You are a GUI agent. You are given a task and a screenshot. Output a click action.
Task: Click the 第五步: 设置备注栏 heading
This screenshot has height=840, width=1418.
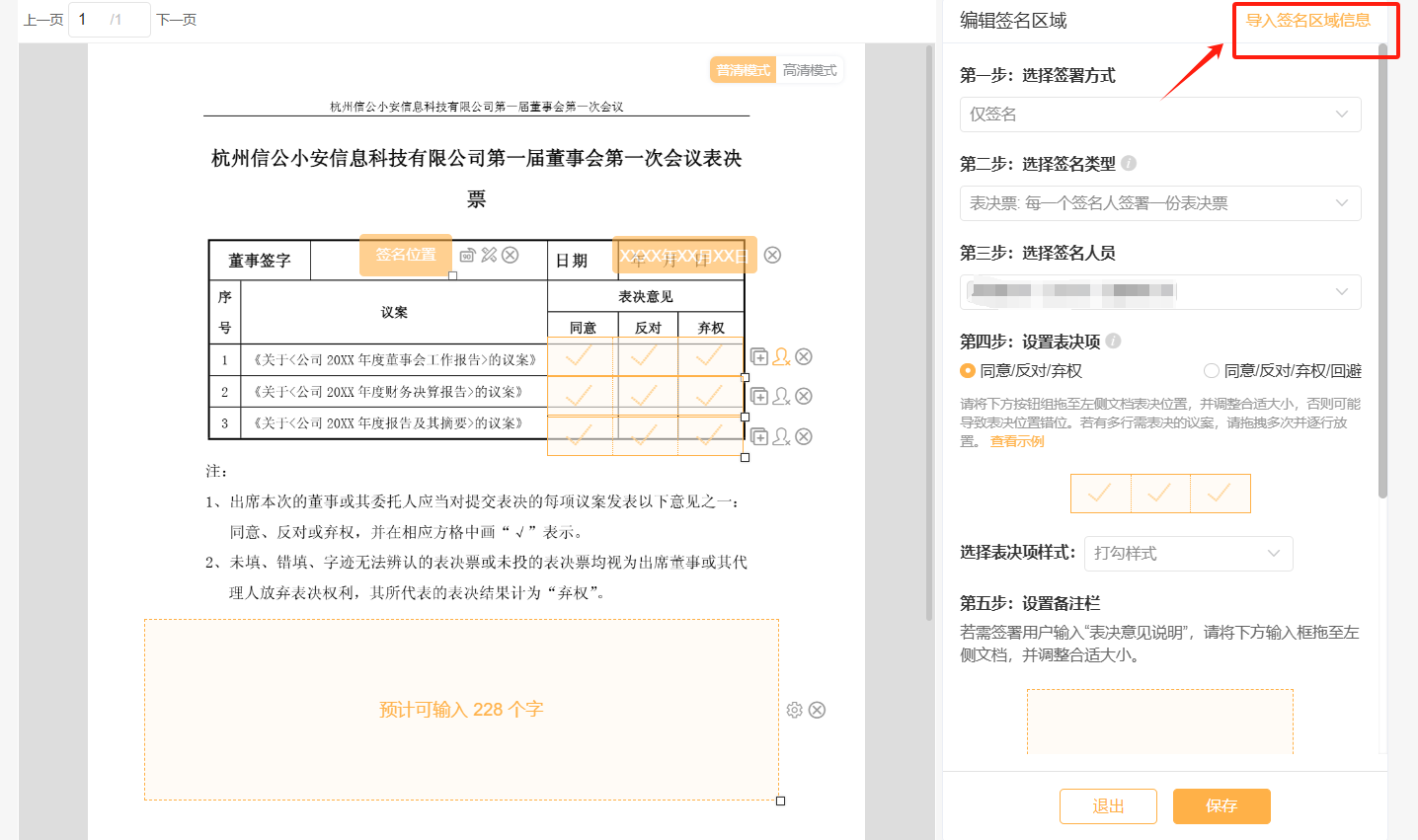(x=1030, y=603)
